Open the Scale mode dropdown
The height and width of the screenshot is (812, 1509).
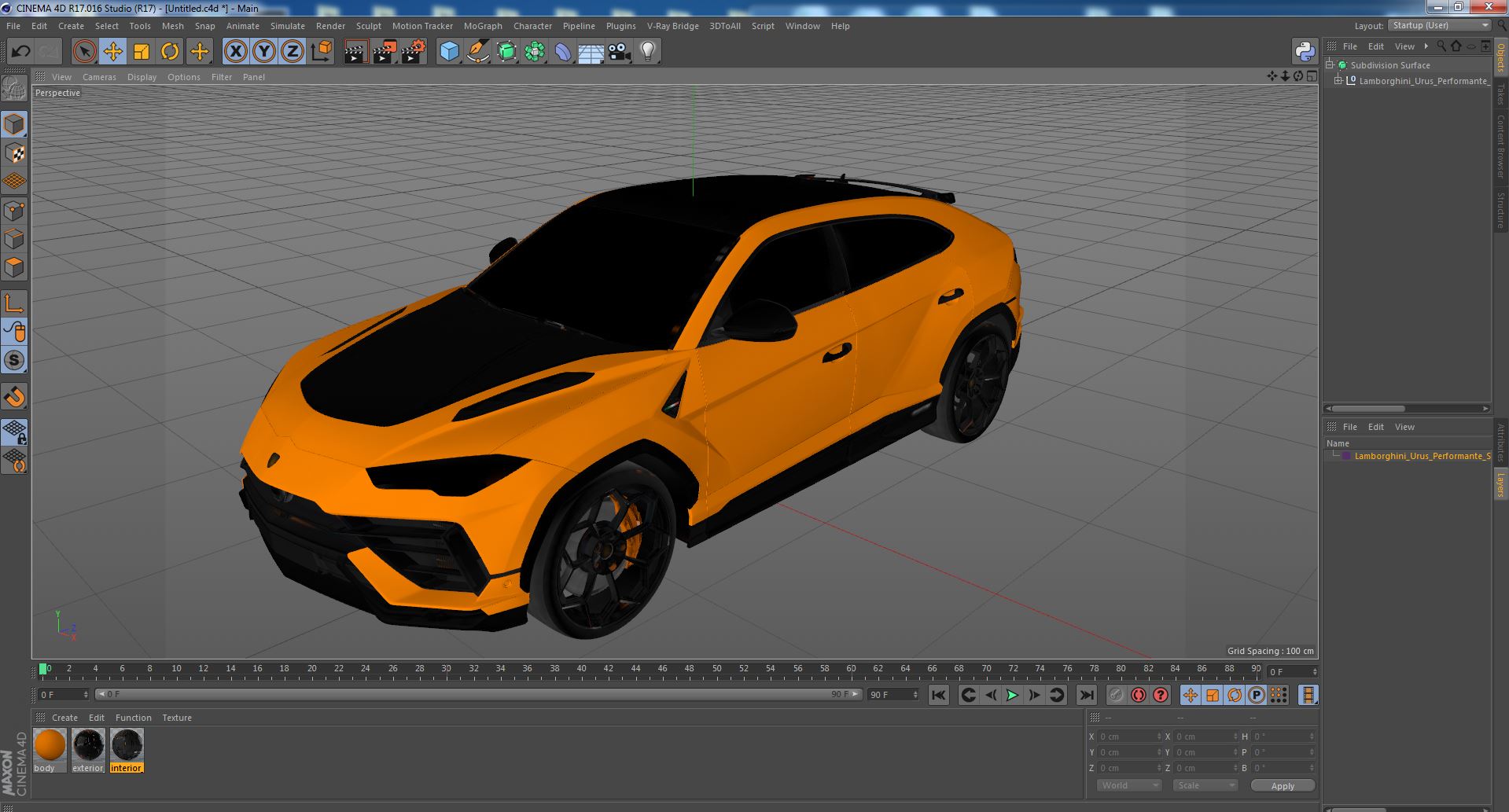(x=1205, y=785)
